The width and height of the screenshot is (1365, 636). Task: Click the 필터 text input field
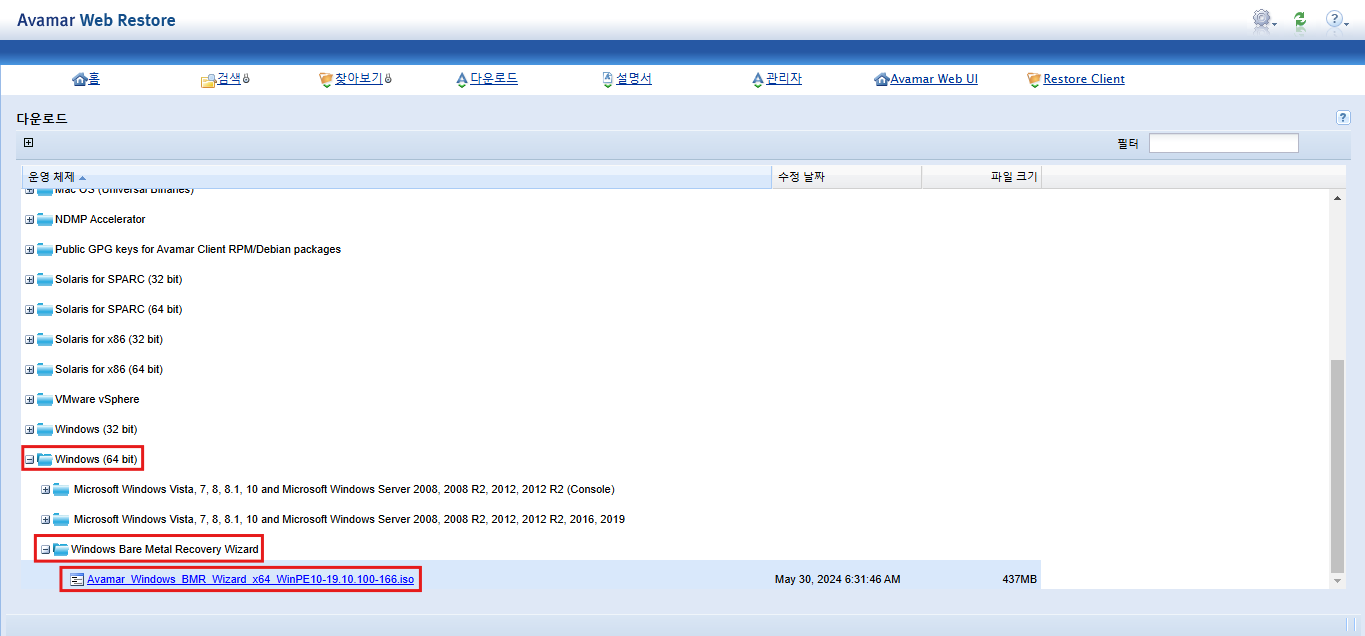click(1224, 143)
